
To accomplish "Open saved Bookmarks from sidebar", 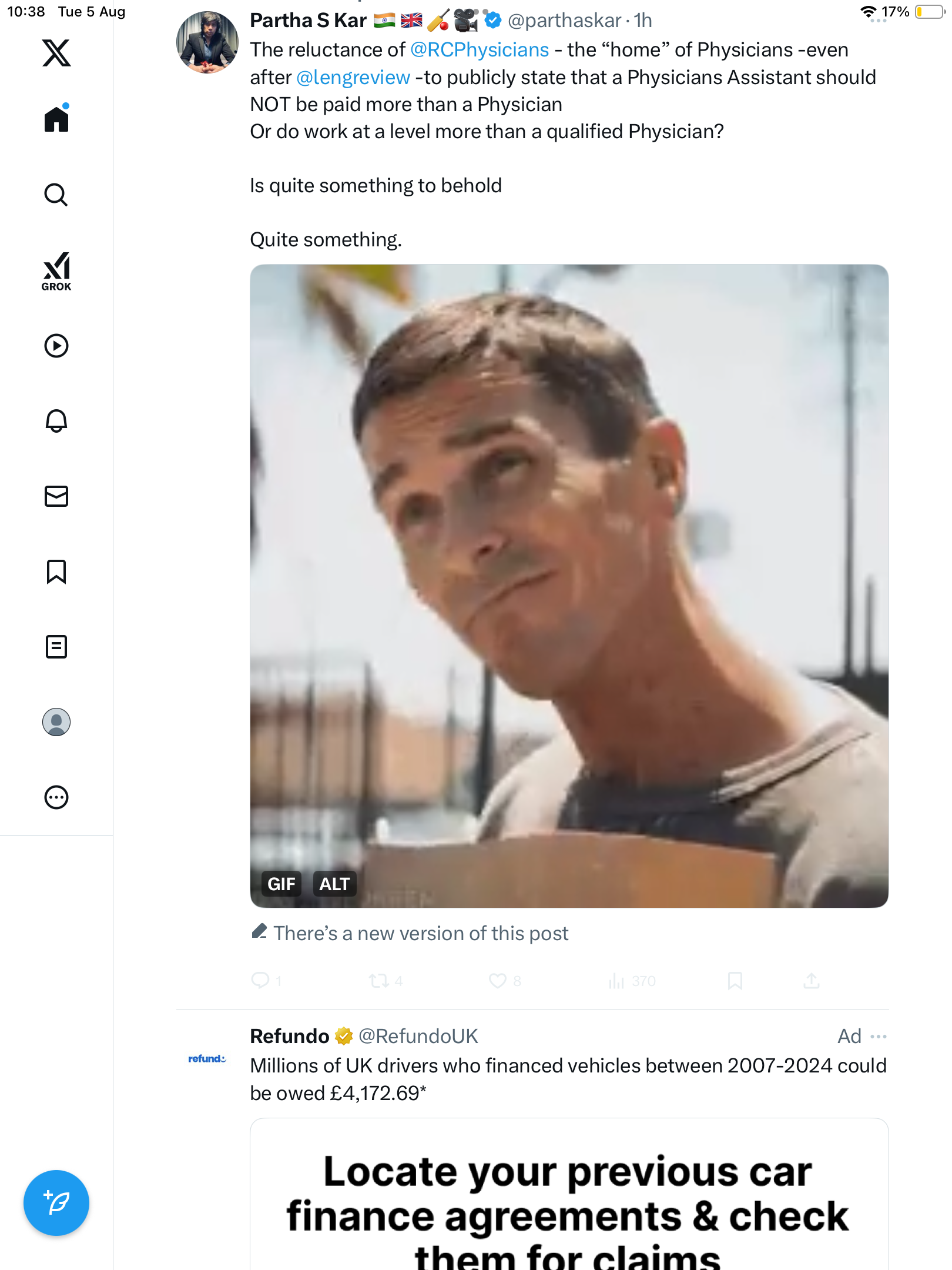I will coord(56,571).
